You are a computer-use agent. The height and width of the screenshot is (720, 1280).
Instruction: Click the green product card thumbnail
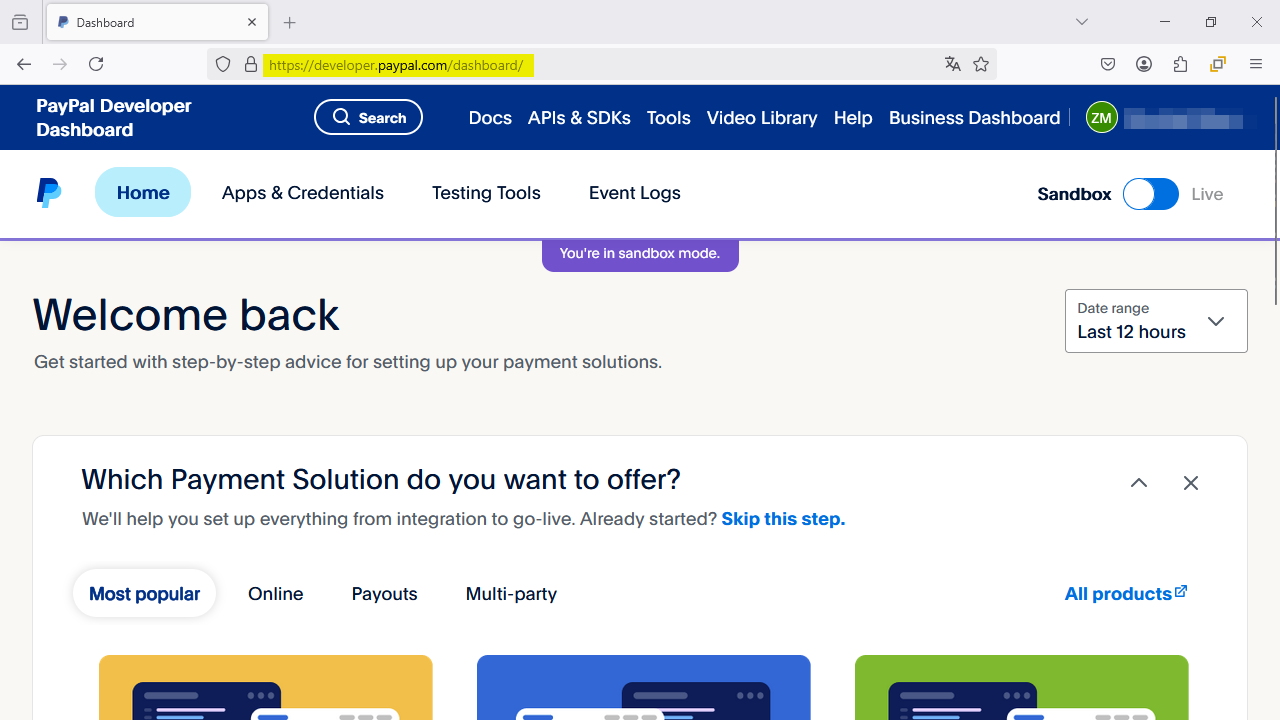pyautogui.click(x=1022, y=687)
